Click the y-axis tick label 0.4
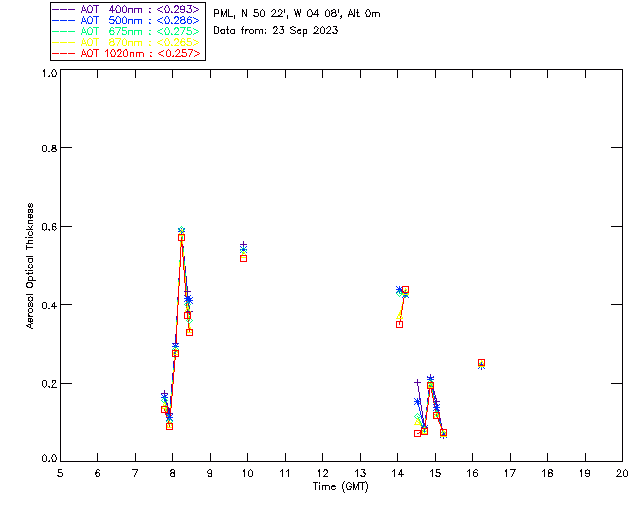The width and height of the screenshot is (640, 512). pyautogui.click(x=49, y=305)
